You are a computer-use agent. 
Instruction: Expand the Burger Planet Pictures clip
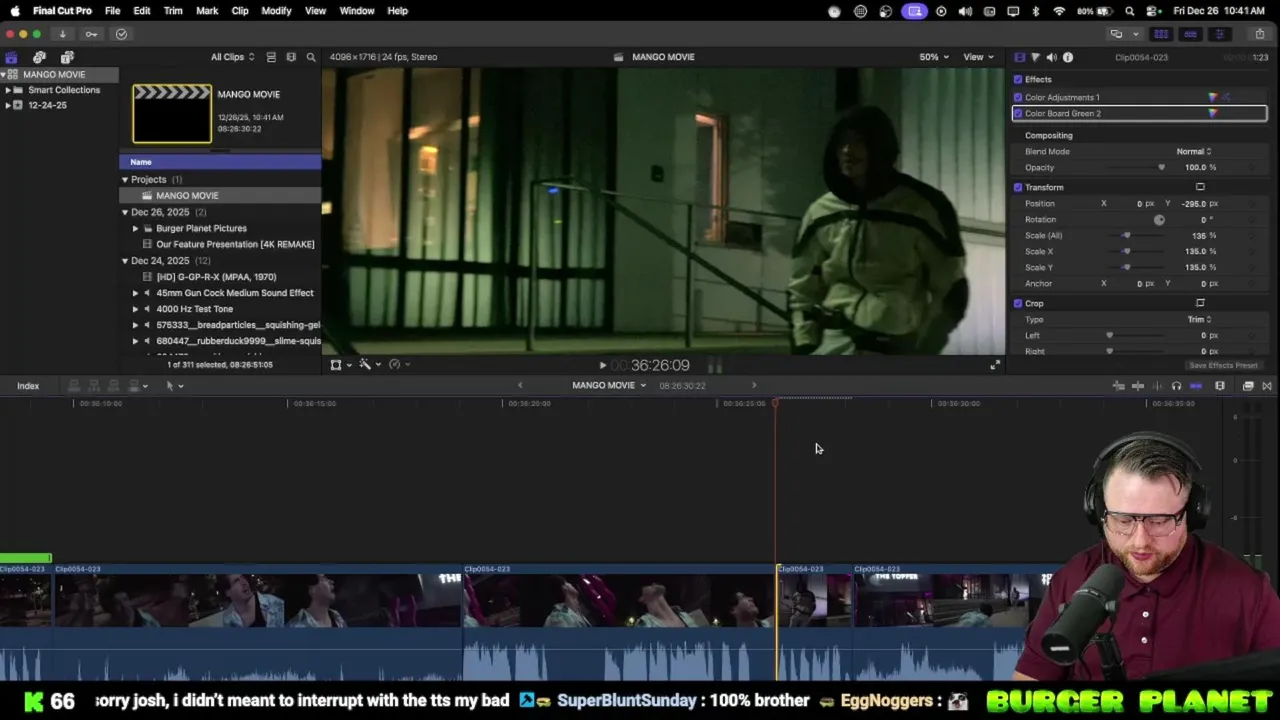(x=135, y=228)
